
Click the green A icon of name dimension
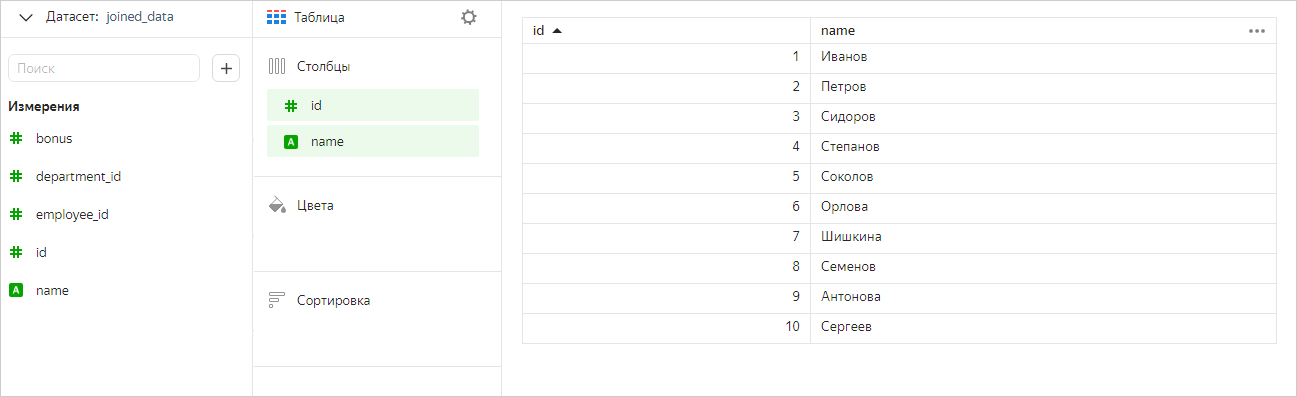(16, 290)
